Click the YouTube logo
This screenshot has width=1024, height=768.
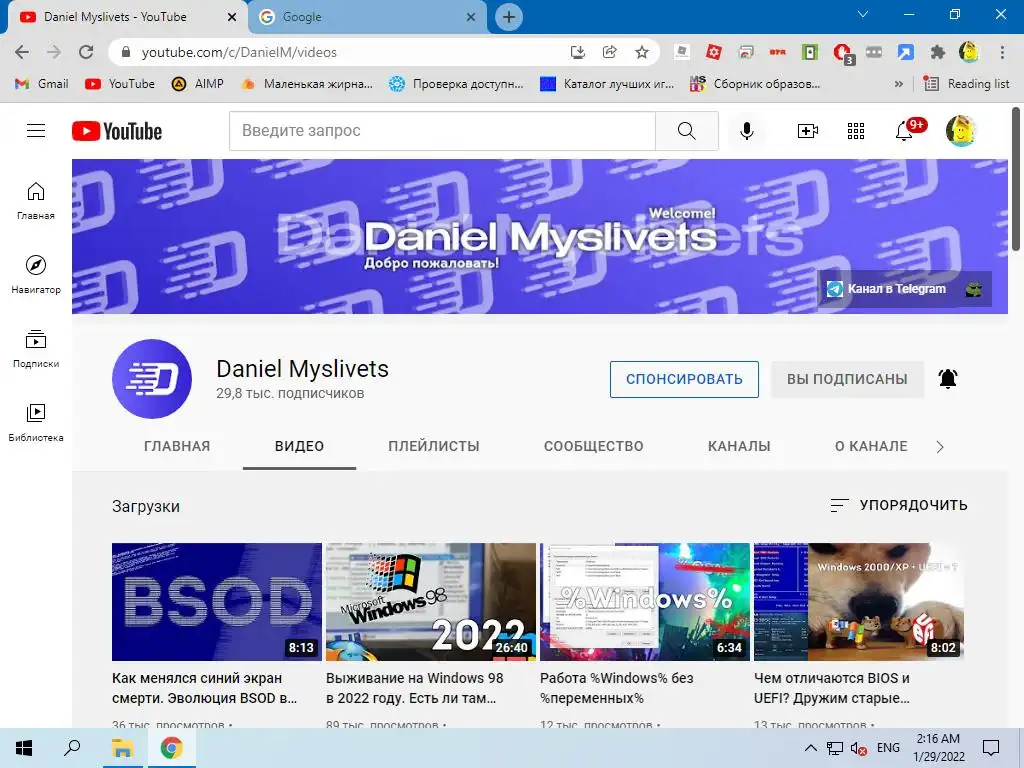(x=117, y=131)
